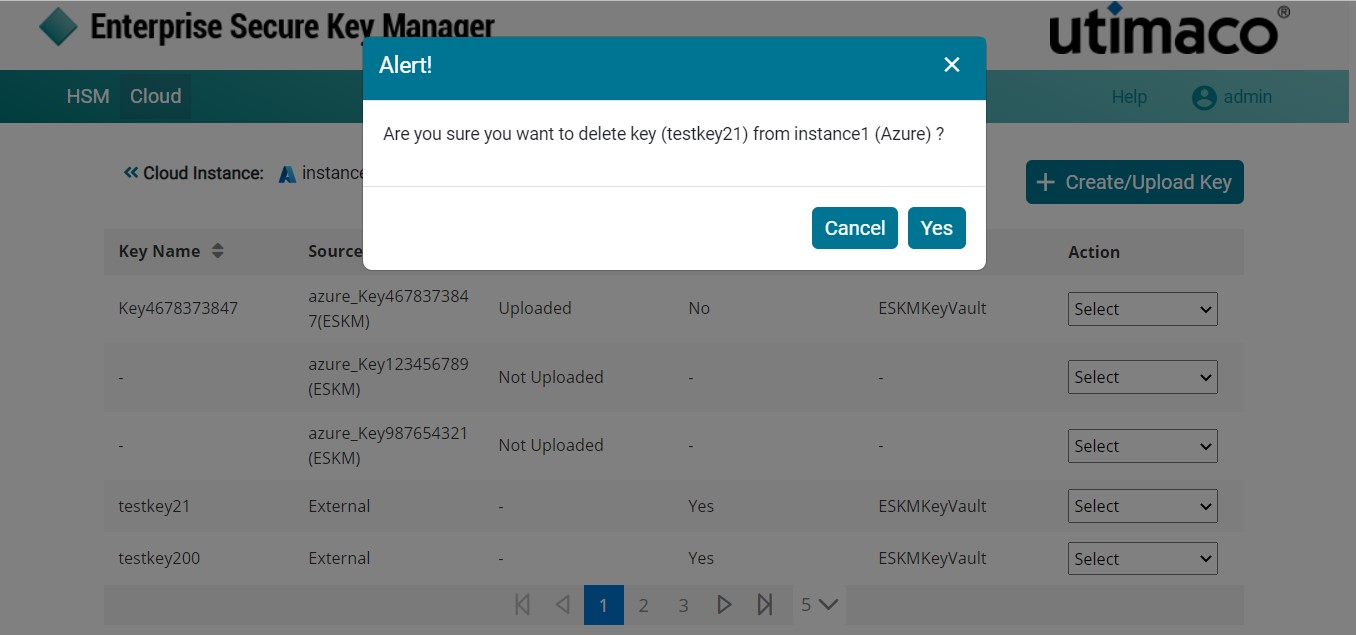The width and height of the screenshot is (1356, 635).
Task: Open Action dropdown for testkey21
Action: point(1143,506)
